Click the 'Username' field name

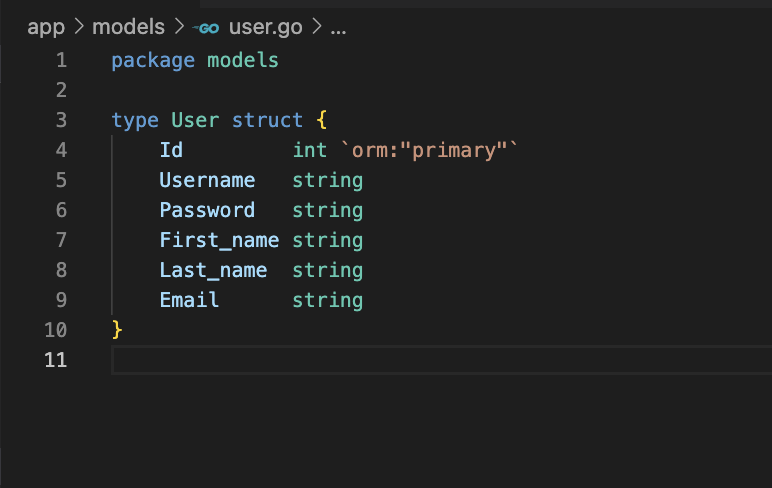pos(207,180)
